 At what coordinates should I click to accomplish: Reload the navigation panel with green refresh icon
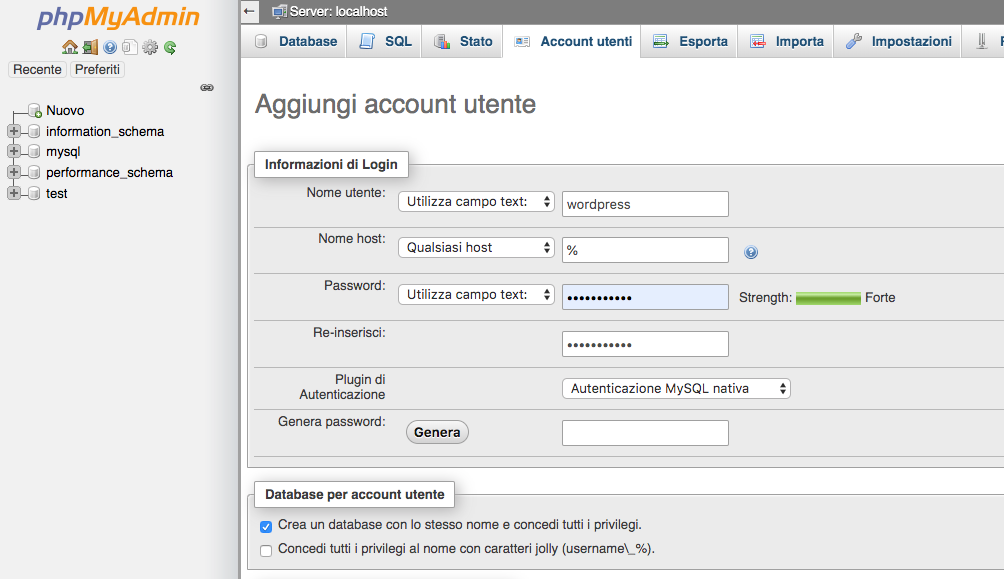pos(170,47)
